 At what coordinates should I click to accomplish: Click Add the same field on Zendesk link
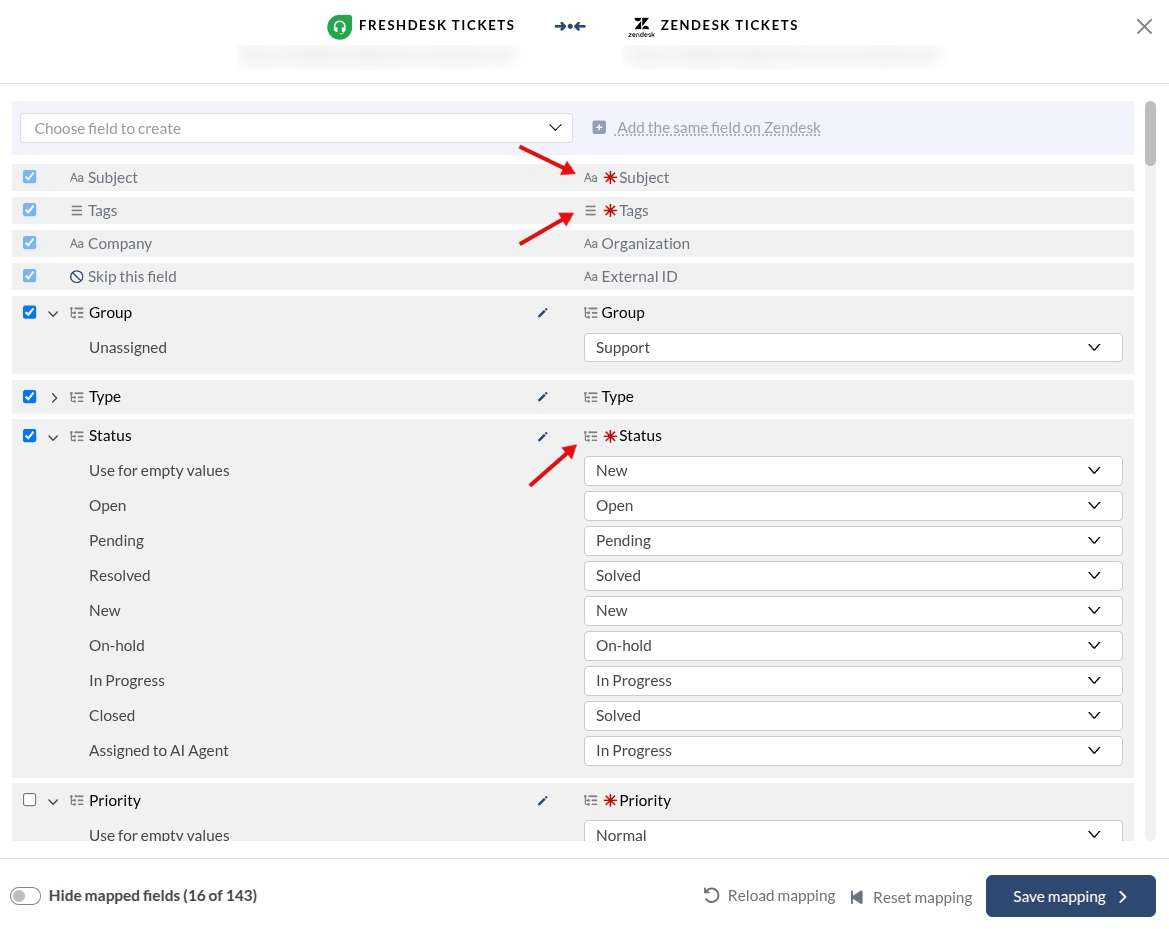719,127
